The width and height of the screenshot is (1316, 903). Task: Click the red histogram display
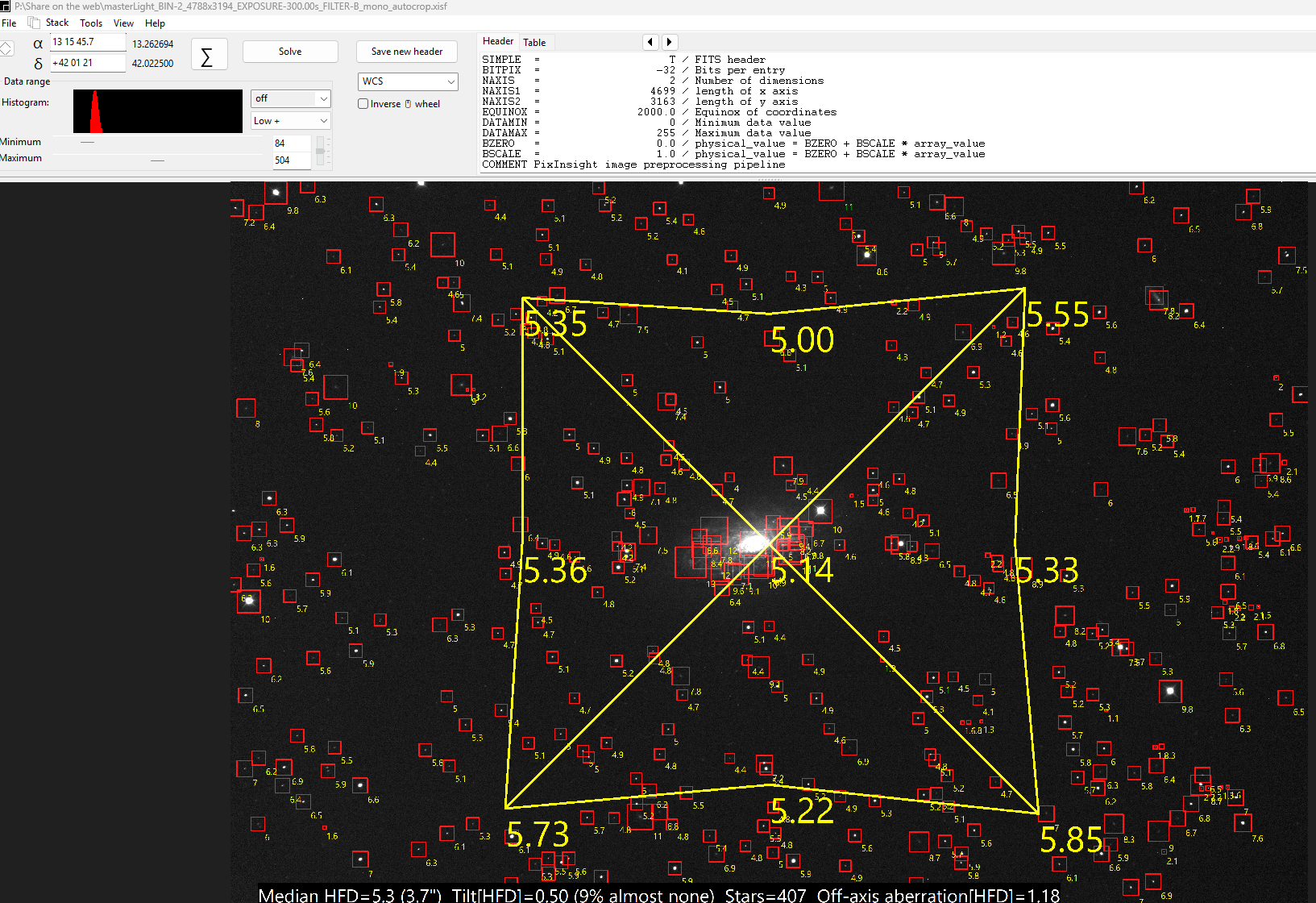pyautogui.click(x=158, y=111)
